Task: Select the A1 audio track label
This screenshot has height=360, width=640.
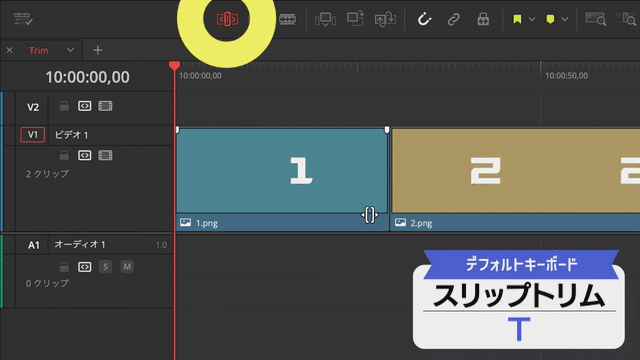Action: pyautogui.click(x=33, y=245)
